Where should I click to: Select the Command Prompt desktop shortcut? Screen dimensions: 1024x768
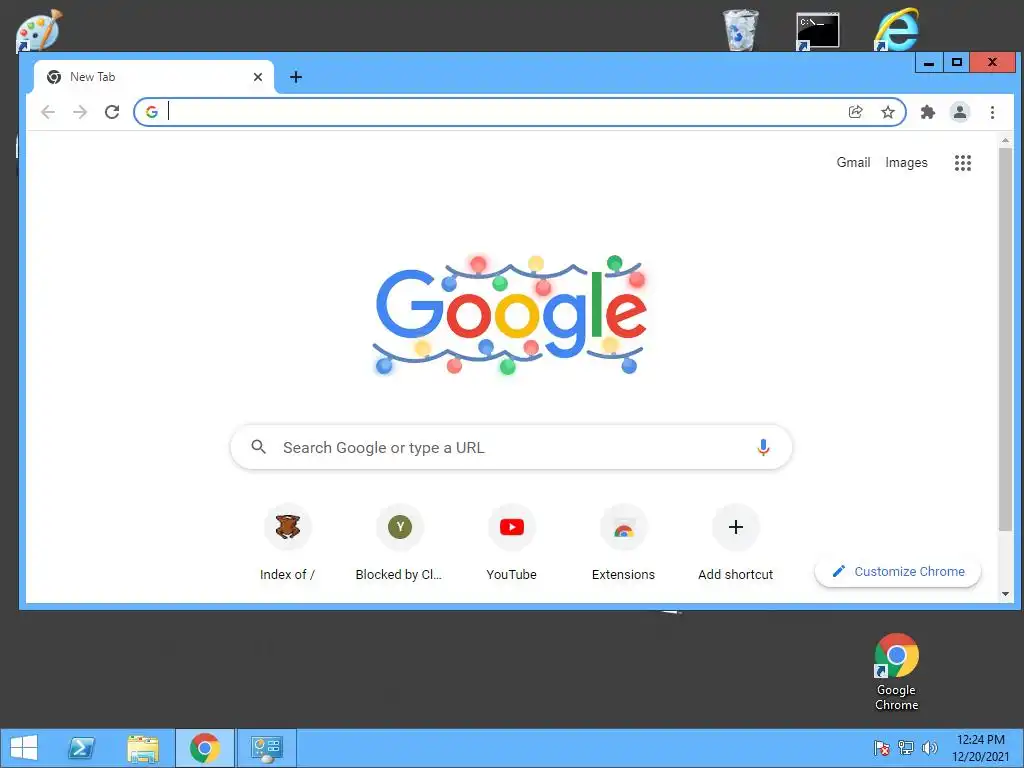click(x=818, y=30)
